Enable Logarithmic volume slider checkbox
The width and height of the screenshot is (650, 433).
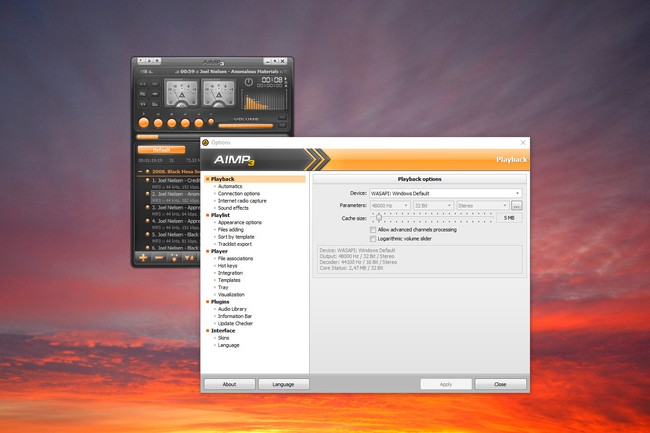373,239
